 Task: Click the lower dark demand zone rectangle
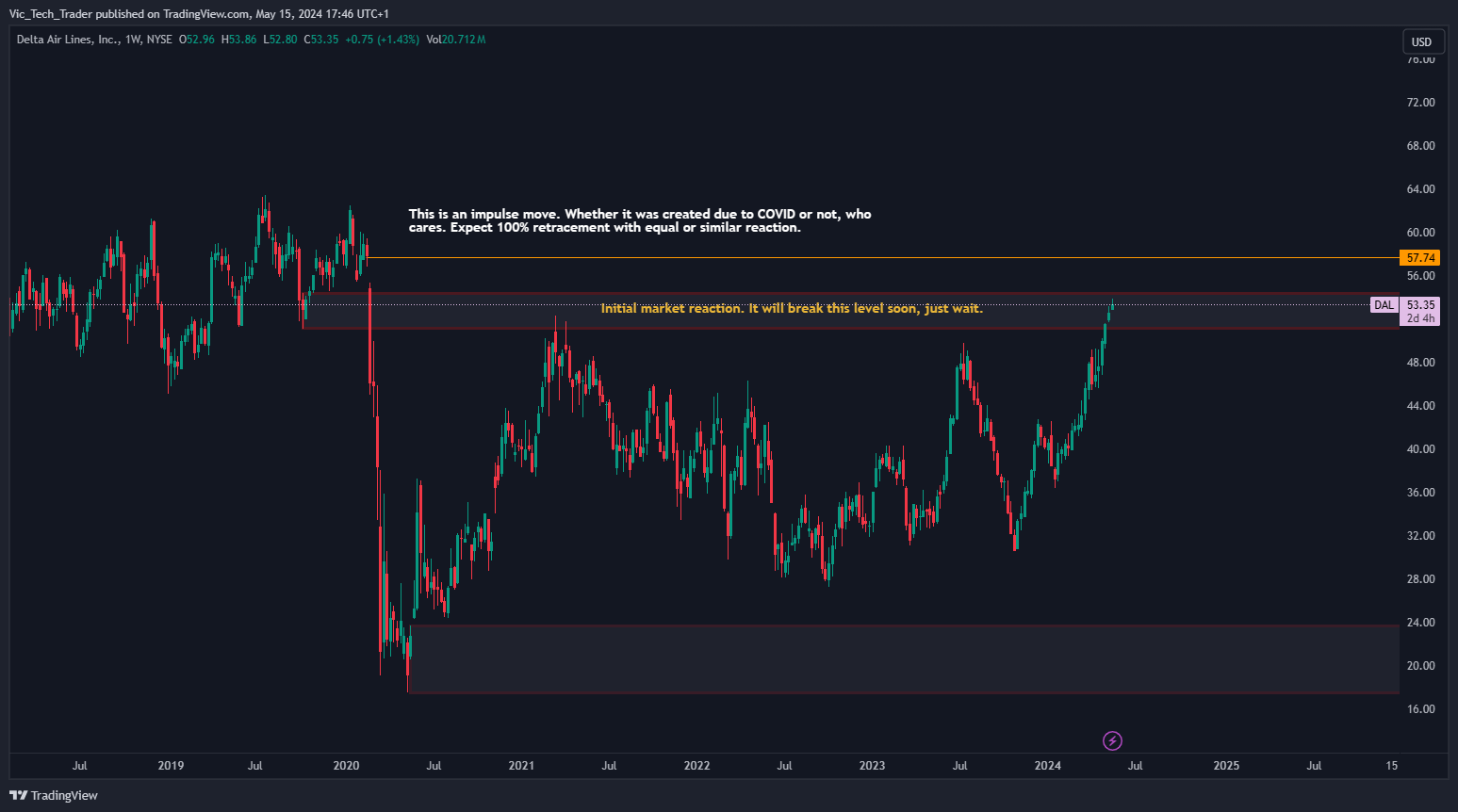[x=904, y=658]
